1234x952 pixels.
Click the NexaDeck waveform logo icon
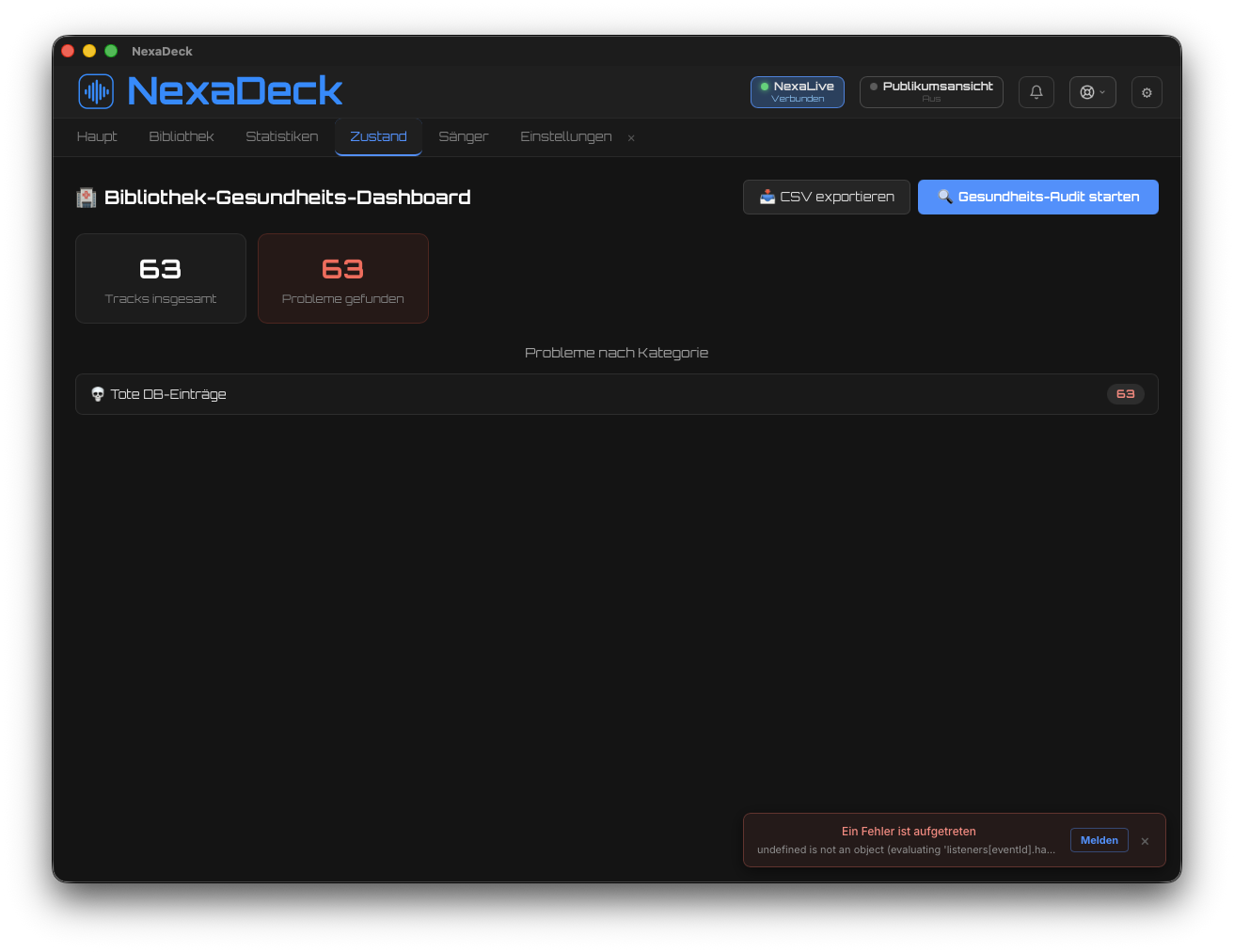click(x=96, y=91)
